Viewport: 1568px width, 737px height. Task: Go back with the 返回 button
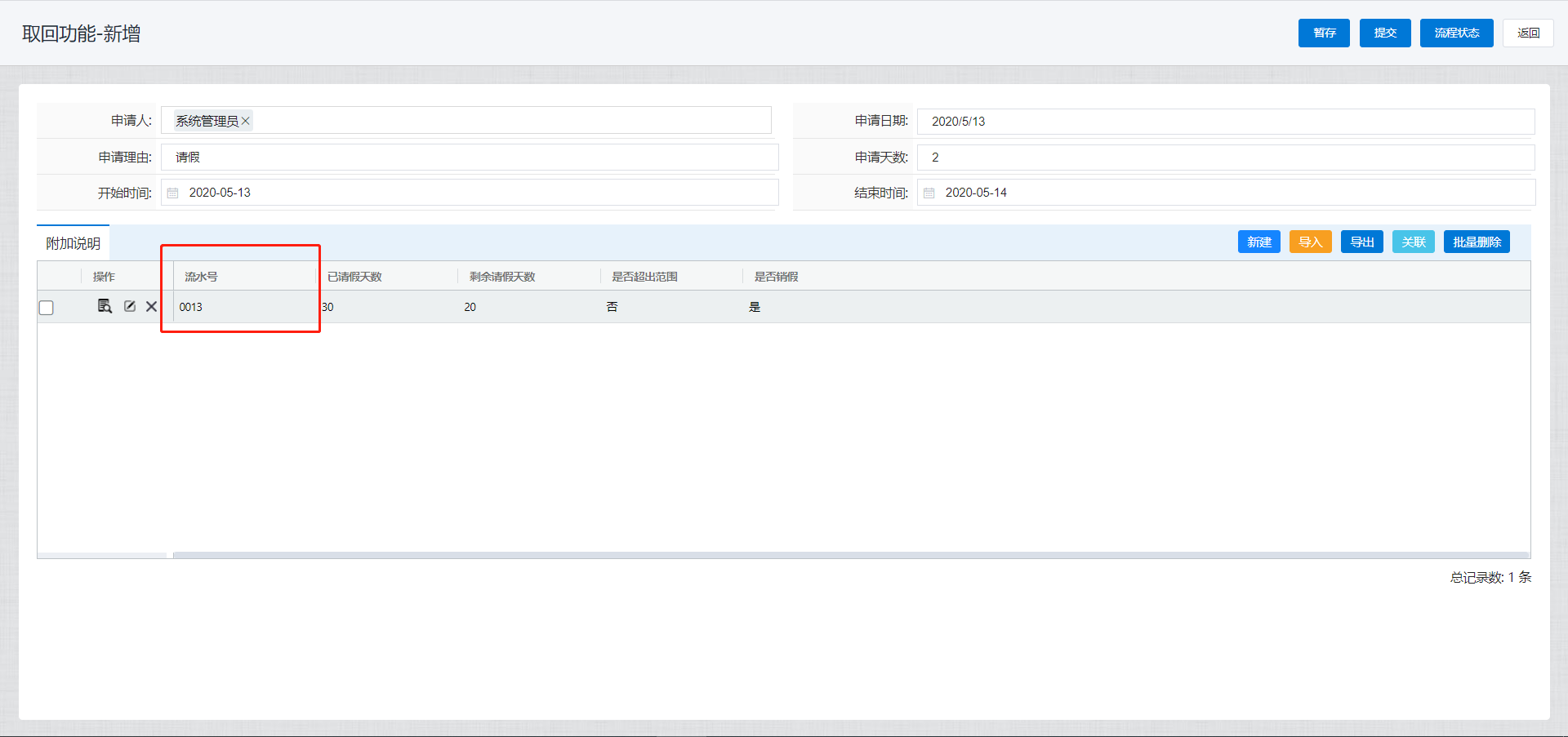(1528, 33)
